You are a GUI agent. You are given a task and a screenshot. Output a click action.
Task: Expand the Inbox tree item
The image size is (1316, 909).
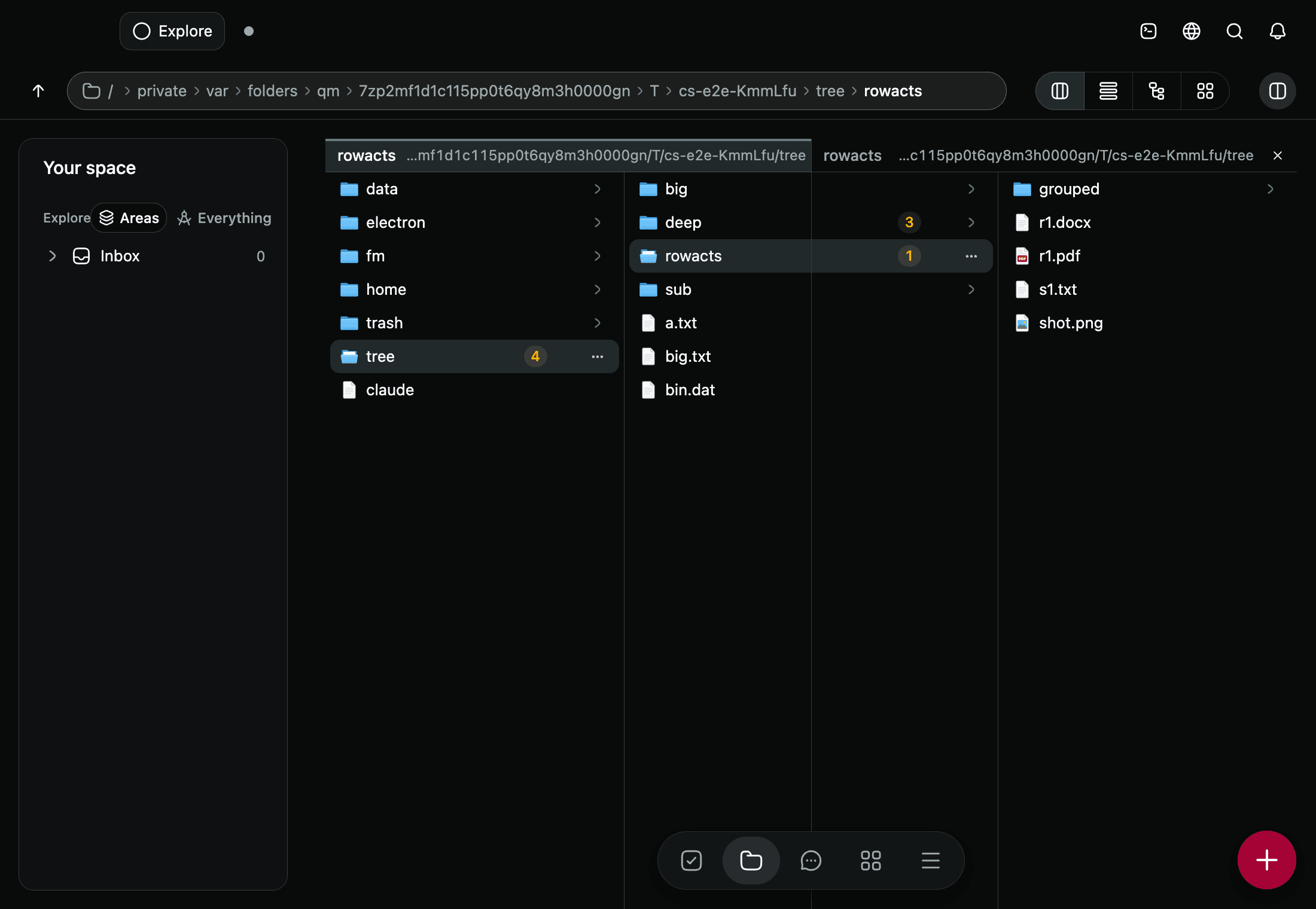(x=53, y=256)
